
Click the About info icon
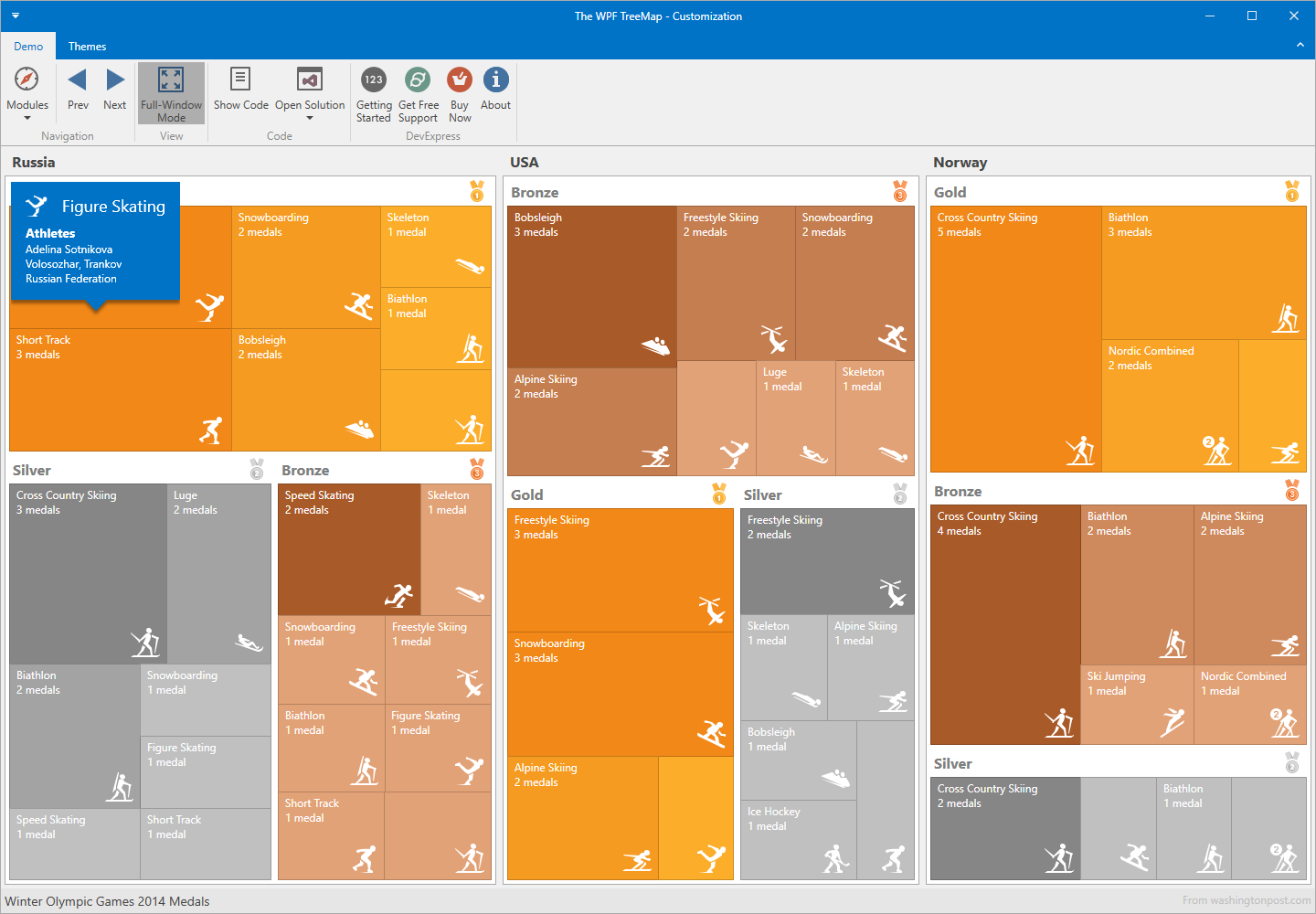coord(495,80)
